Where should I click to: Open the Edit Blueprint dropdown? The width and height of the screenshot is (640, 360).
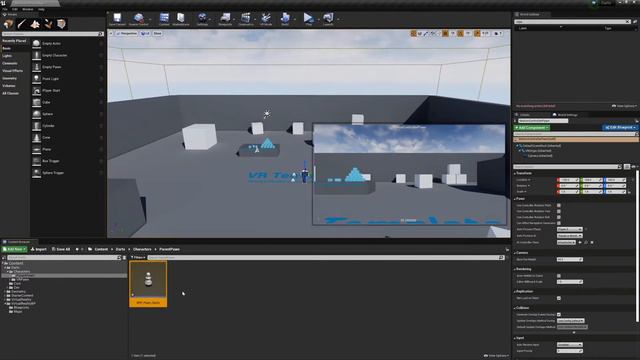620,128
